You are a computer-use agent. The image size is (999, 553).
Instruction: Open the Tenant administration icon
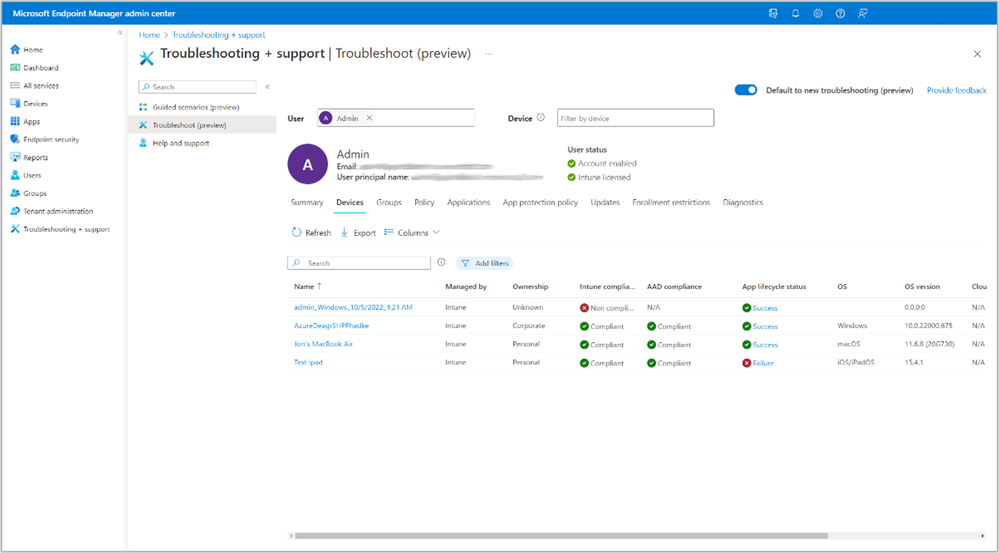coord(15,210)
